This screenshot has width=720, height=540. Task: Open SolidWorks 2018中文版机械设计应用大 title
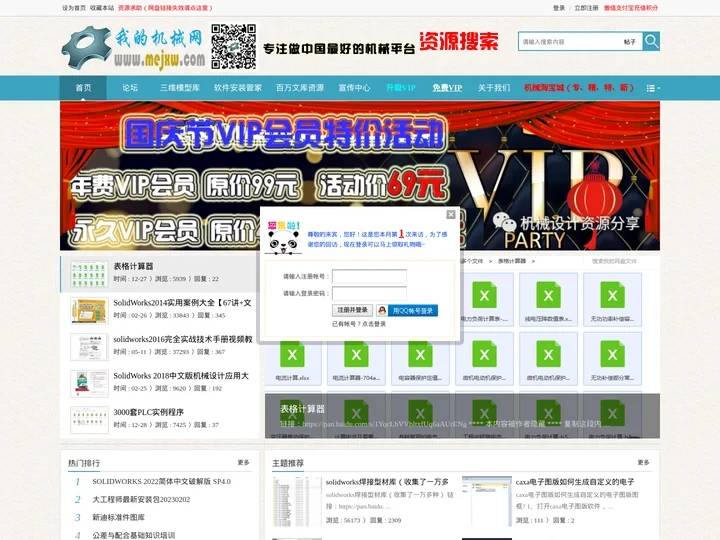coord(181,376)
